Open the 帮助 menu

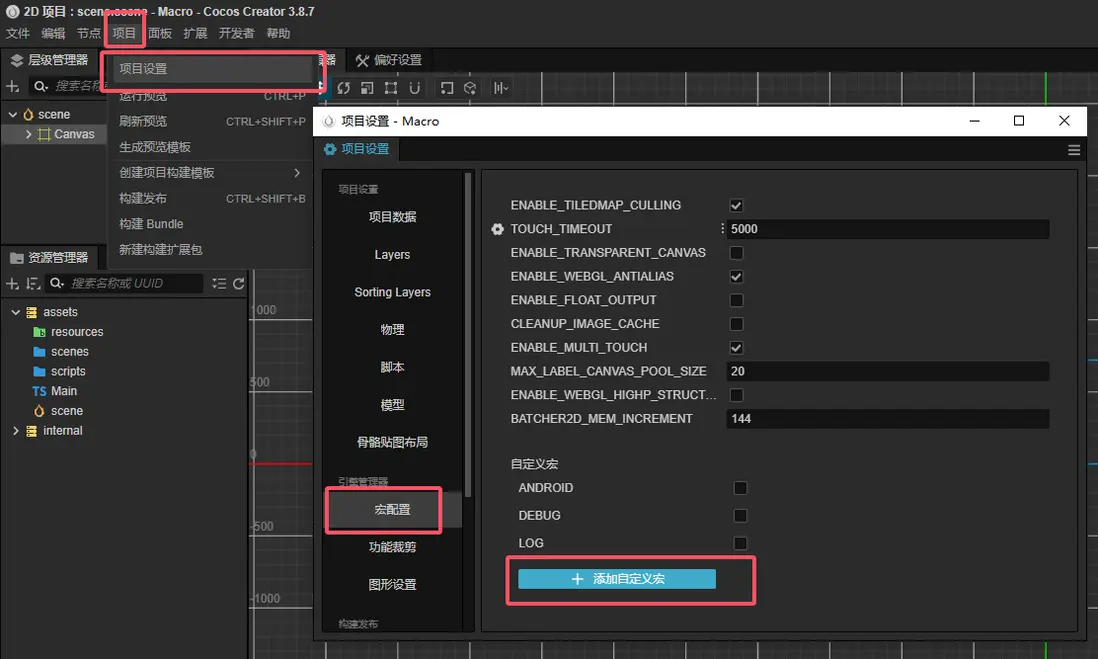click(278, 34)
